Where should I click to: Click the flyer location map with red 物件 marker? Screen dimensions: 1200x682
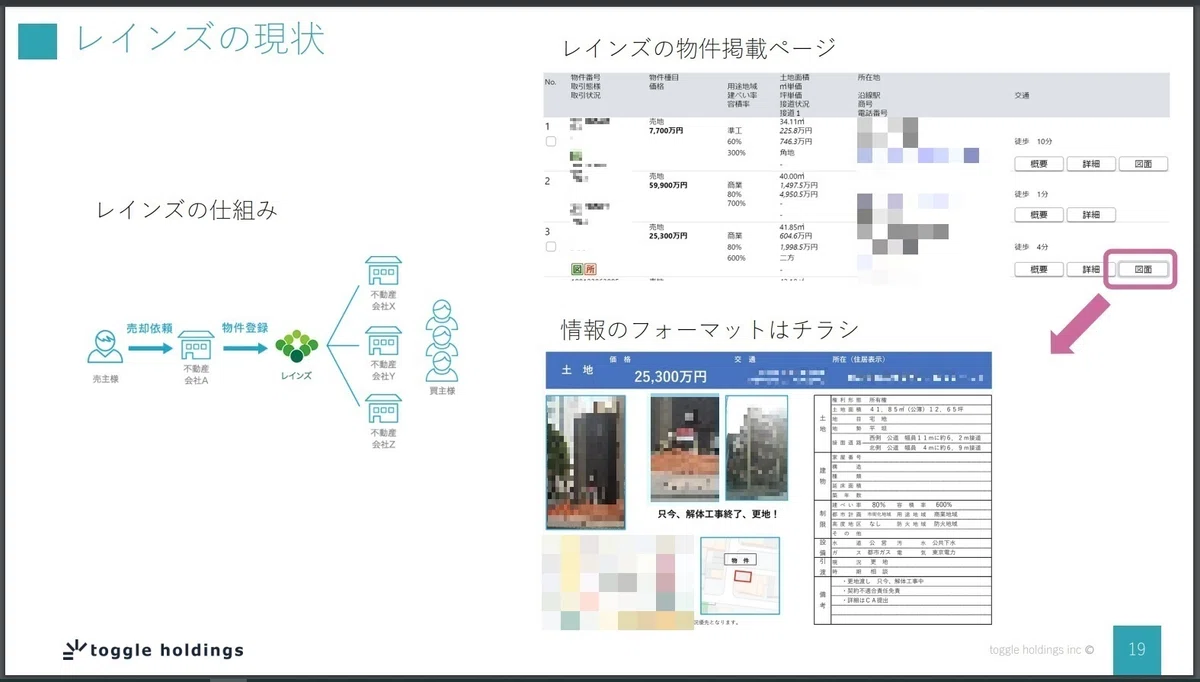(739, 577)
